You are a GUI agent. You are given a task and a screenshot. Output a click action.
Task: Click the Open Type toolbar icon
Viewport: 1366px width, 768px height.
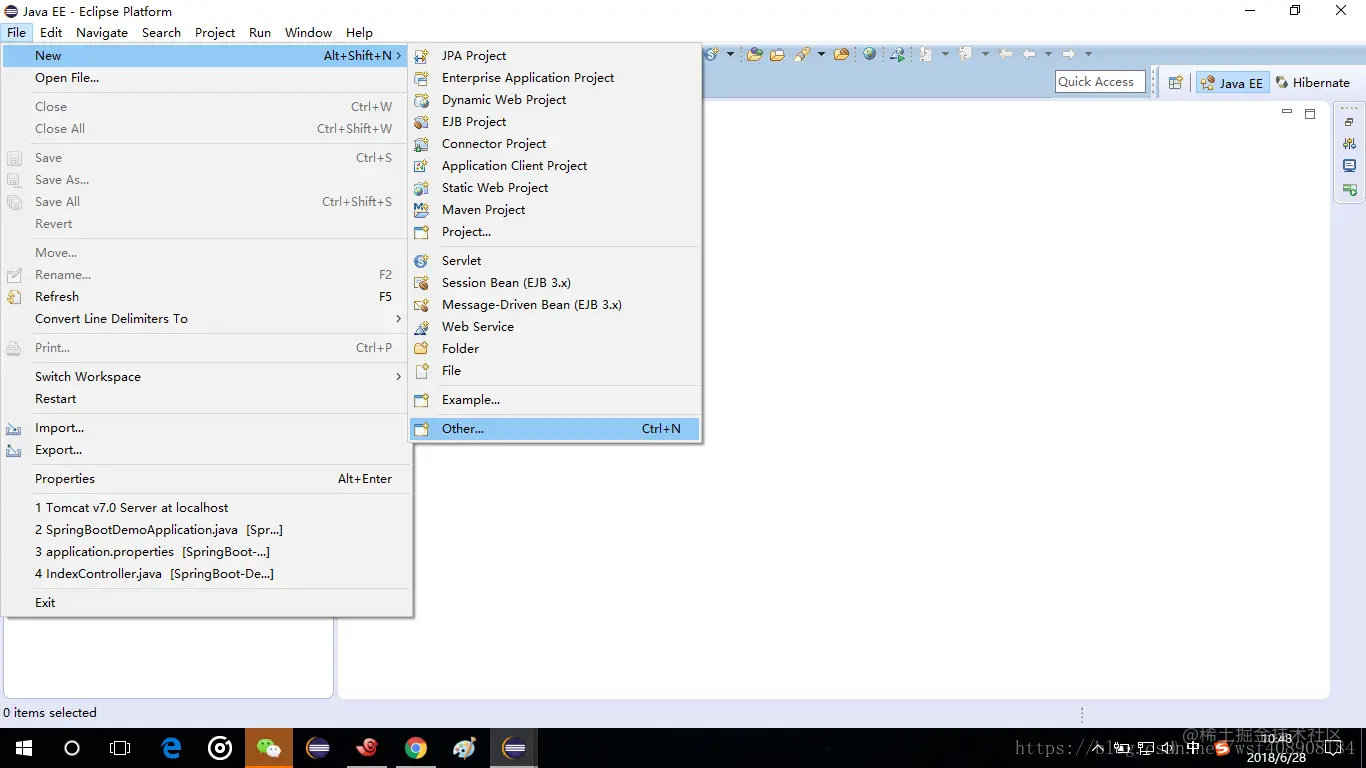[755, 54]
